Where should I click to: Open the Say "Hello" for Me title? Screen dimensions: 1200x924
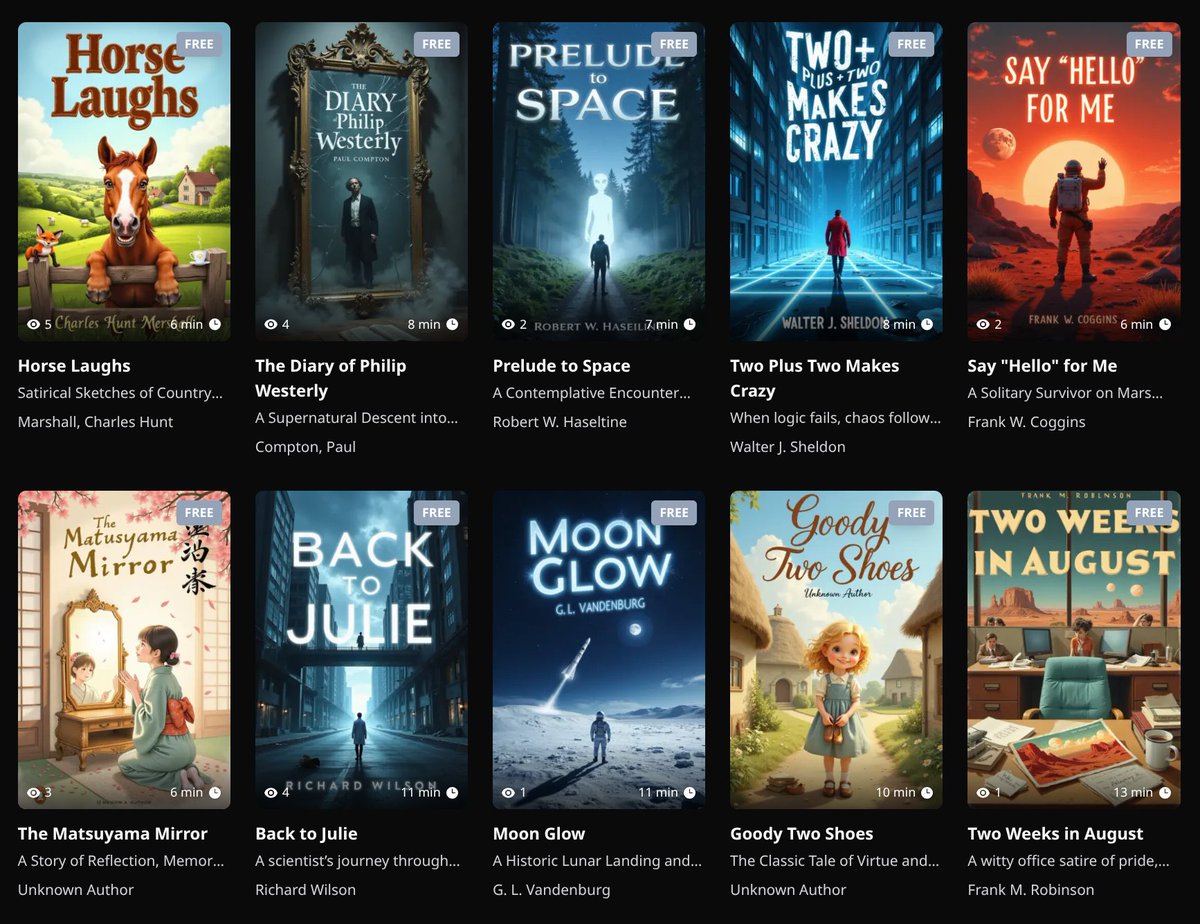(1042, 366)
